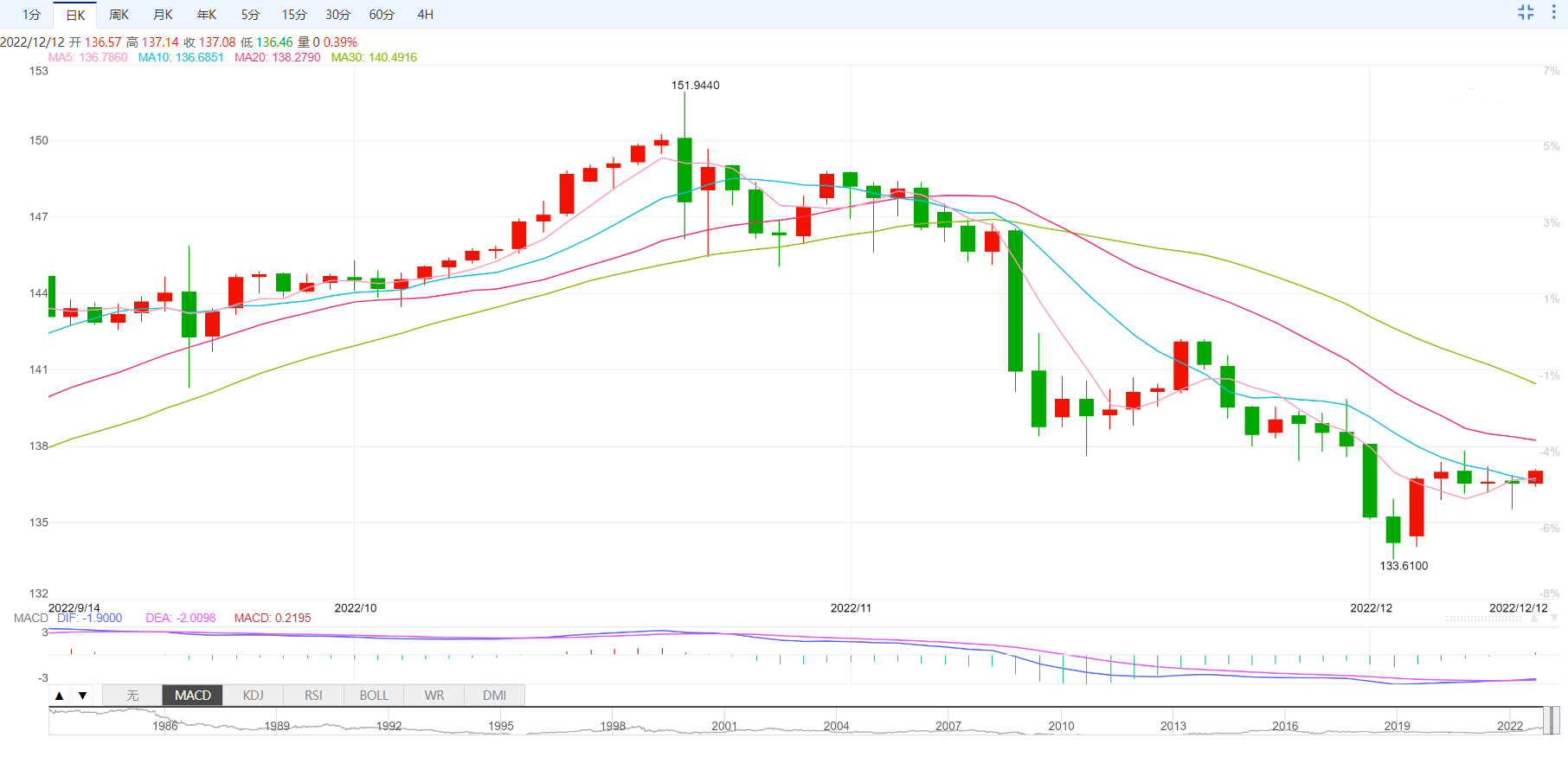
Task: Click the DEA: -2.0098 value label
Action: tap(181, 618)
